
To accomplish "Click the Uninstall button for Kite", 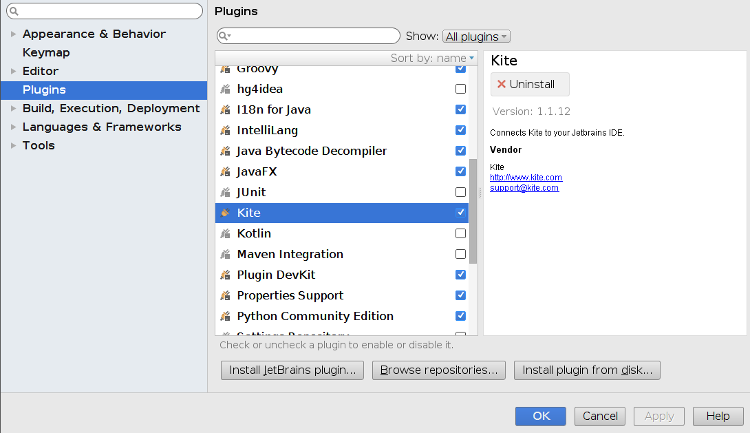I will pos(530,84).
